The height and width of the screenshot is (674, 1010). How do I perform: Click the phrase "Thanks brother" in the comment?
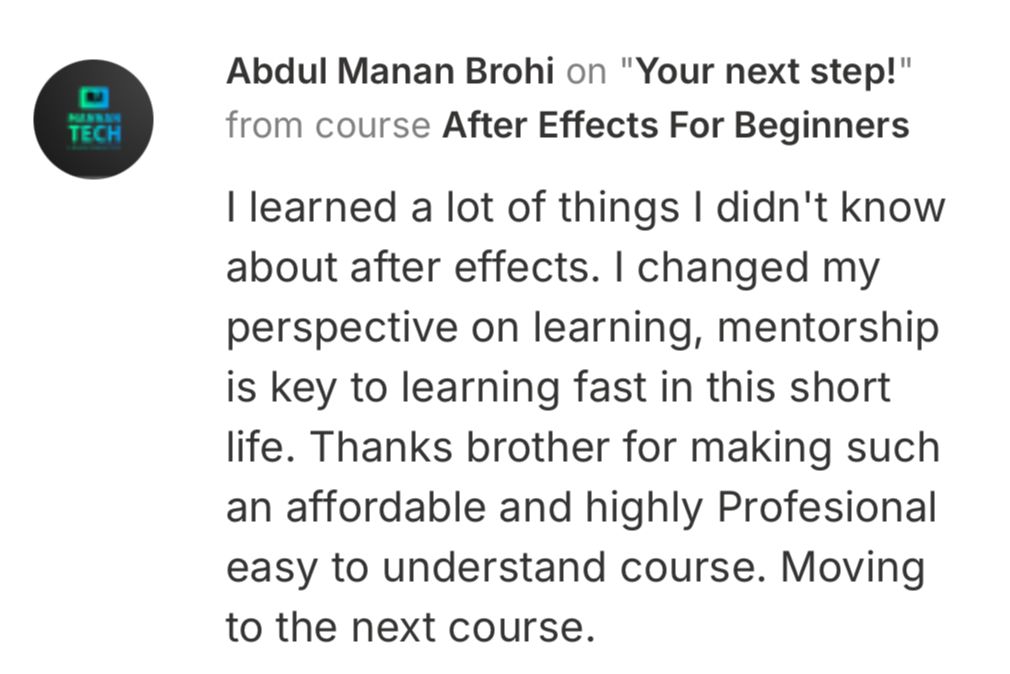pyautogui.click(x=459, y=447)
